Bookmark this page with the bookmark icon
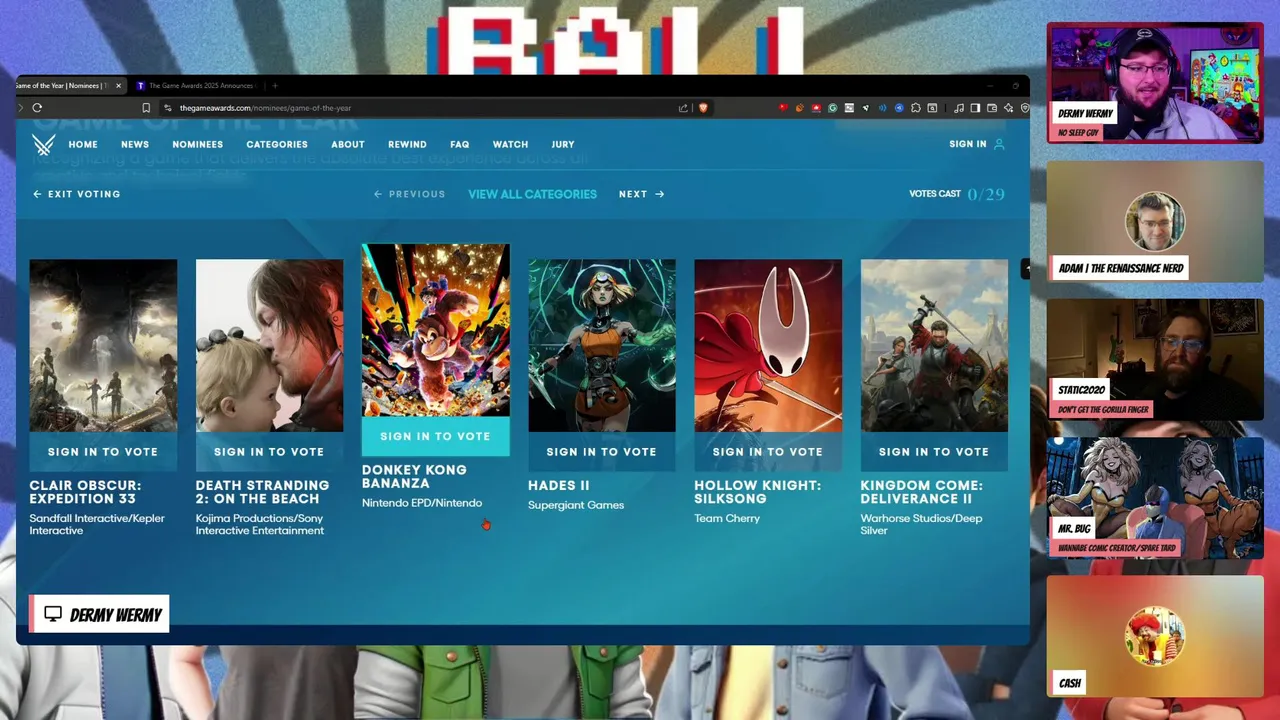Image resolution: width=1280 pixels, height=720 pixels. point(146,108)
